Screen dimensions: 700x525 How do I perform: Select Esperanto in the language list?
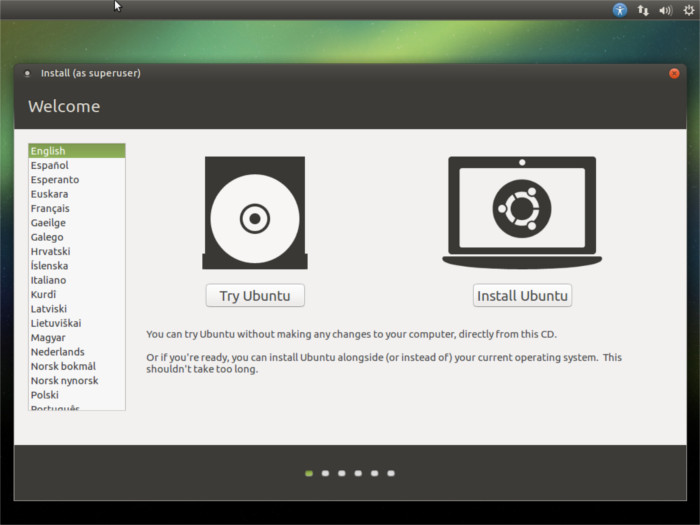tap(77, 179)
